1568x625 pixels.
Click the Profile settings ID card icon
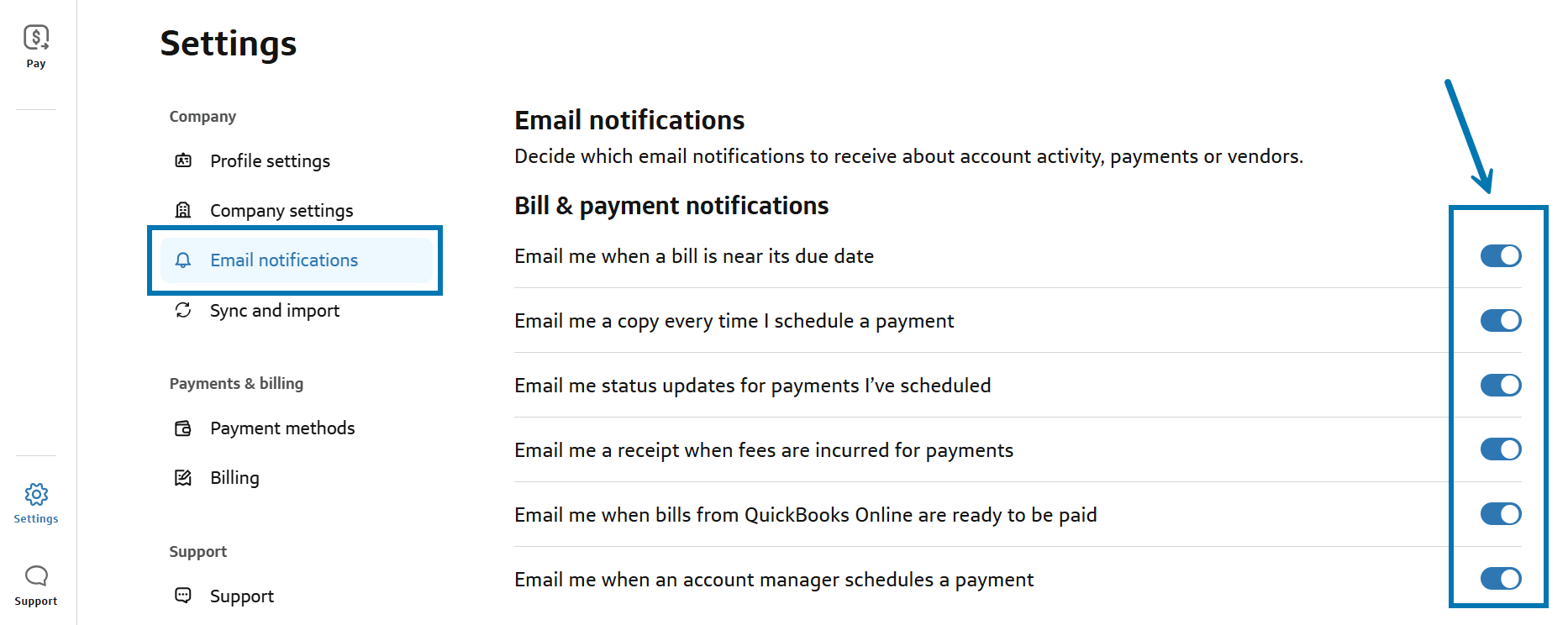pyautogui.click(x=183, y=160)
